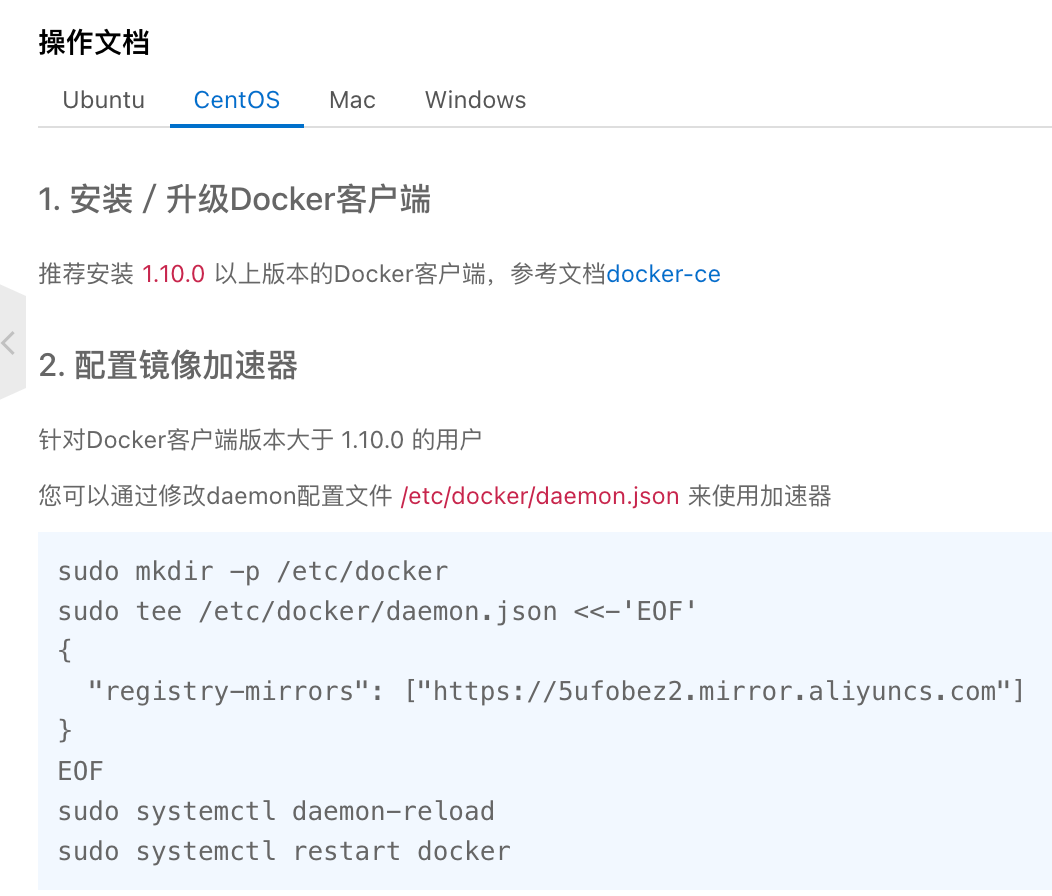Image resolution: width=1052 pixels, height=896 pixels.
Task: Click the closing curly brace line
Action: coord(65,730)
